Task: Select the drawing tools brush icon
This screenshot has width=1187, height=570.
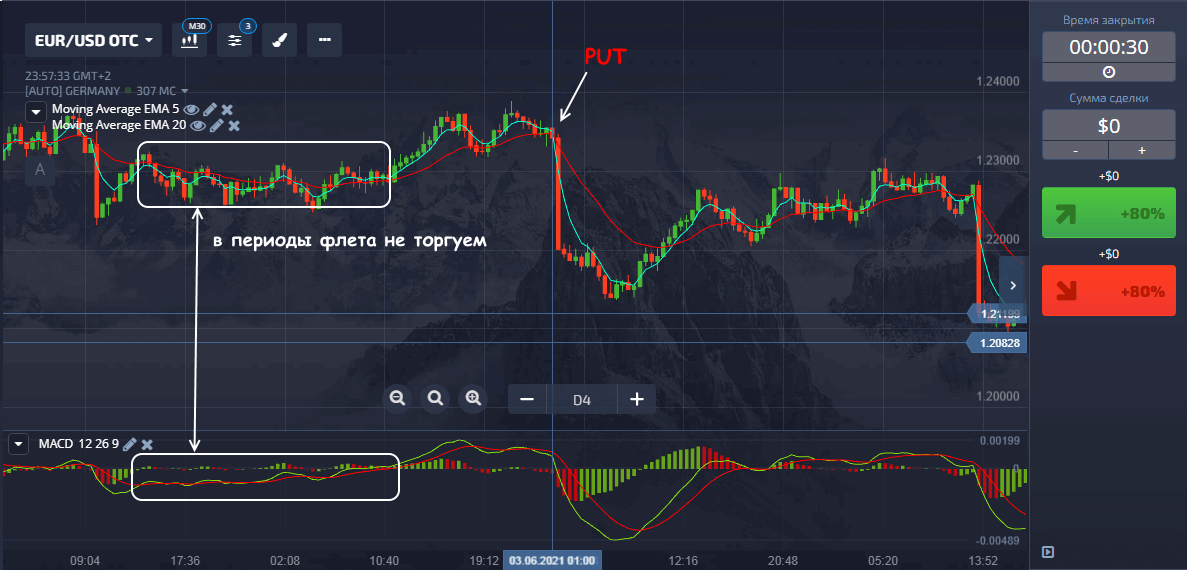Action: 280,41
